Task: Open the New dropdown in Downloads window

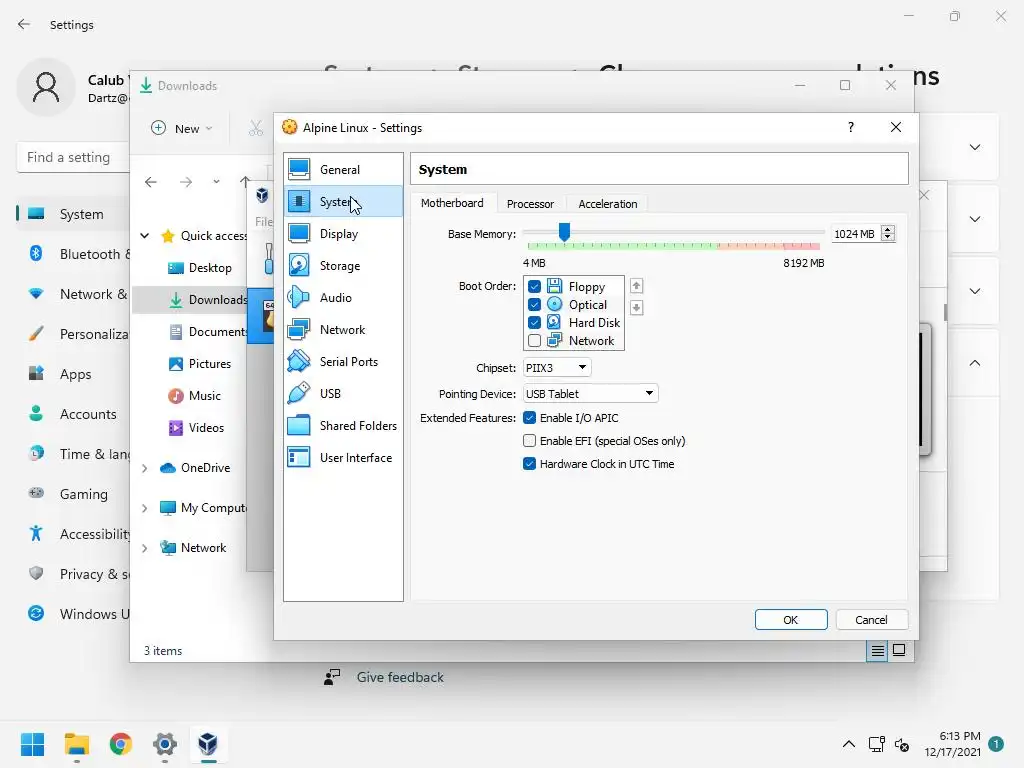Action: 182,129
